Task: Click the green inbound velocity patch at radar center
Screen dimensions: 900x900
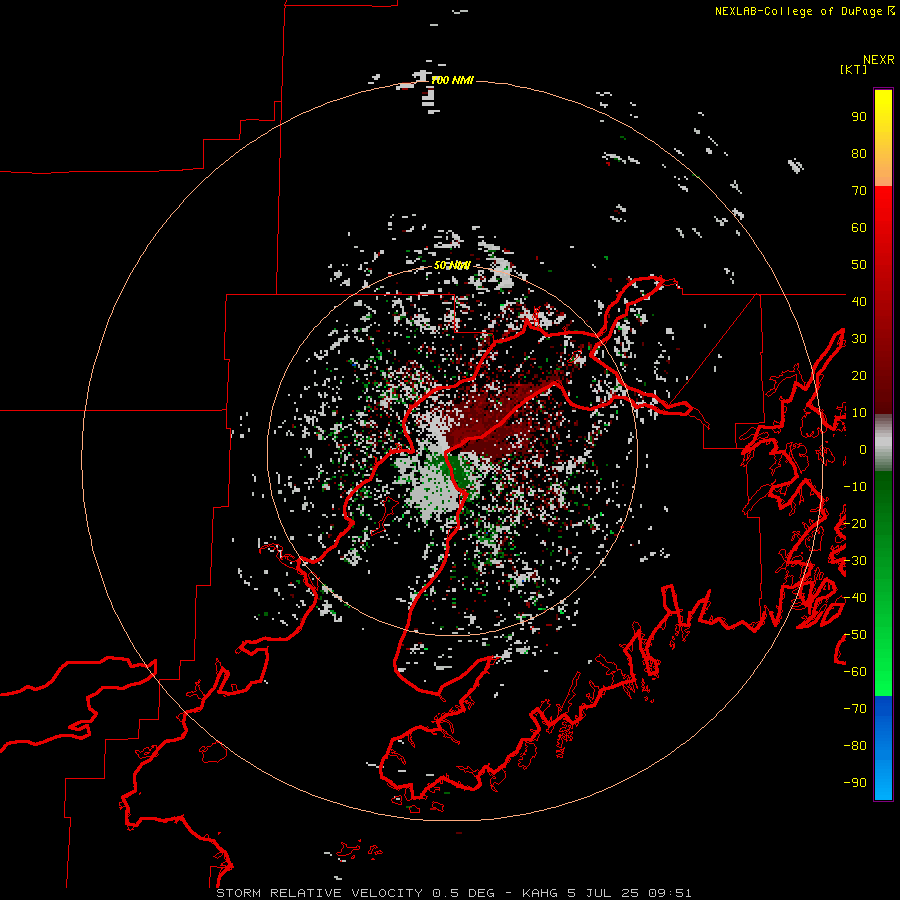Action: (453, 468)
